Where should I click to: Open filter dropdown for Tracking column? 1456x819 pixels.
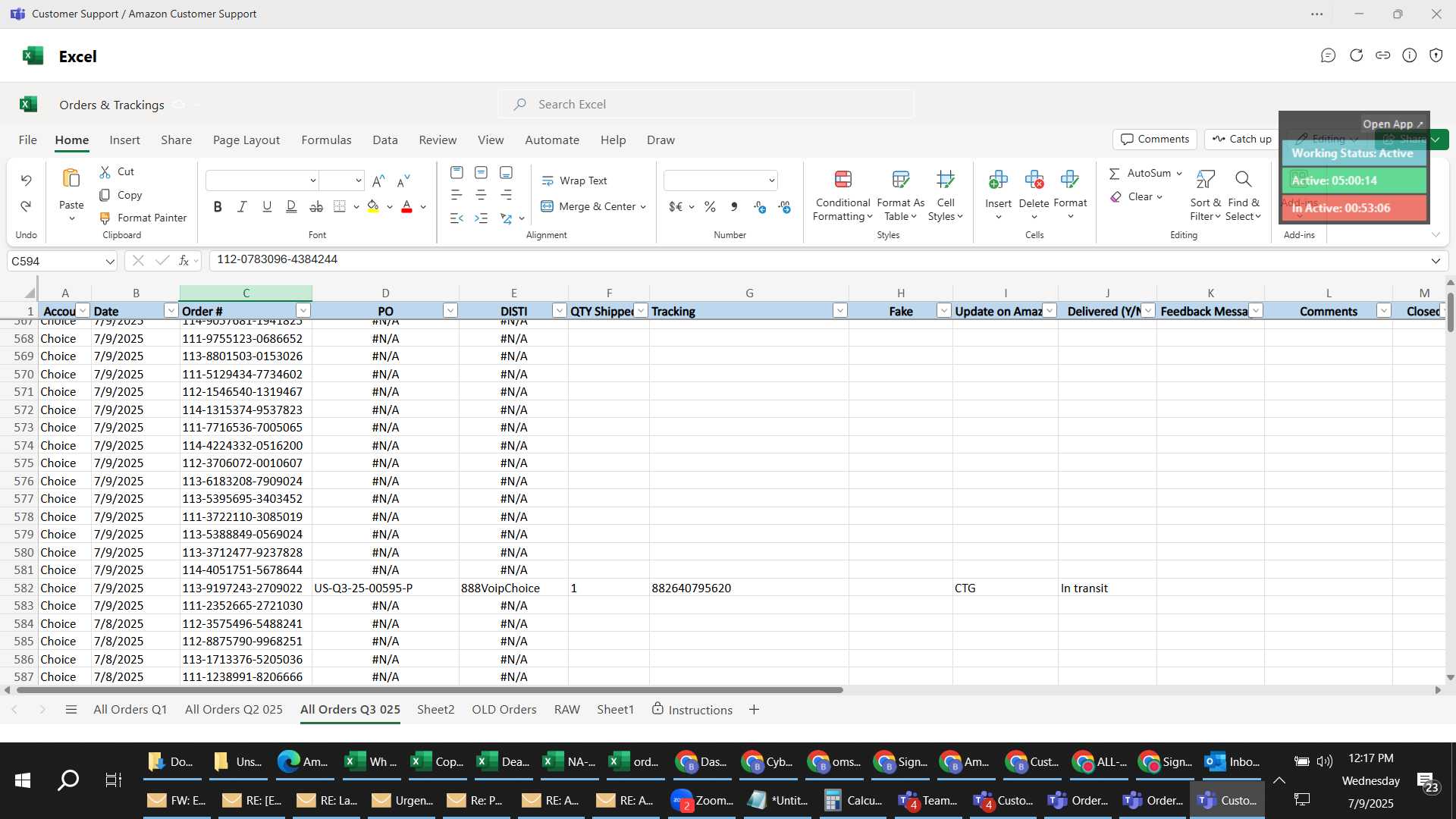click(x=839, y=311)
